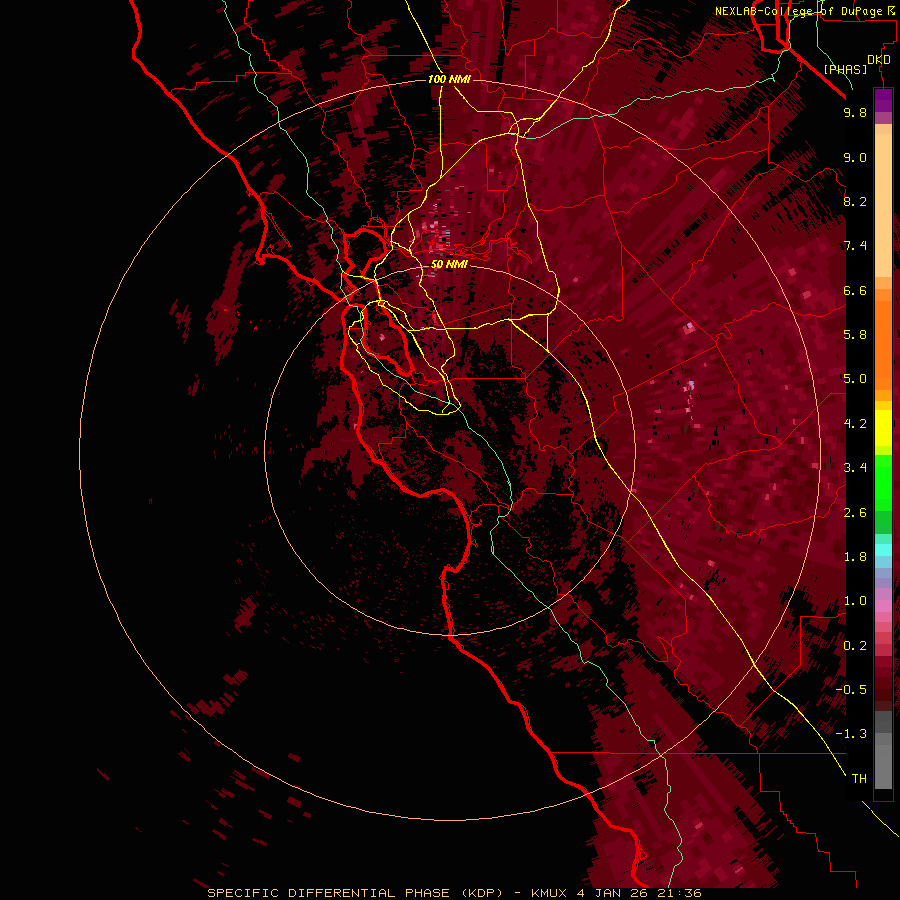This screenshot has height=900, width=900.
Task: Click the 8.2 value on the color scale
Action: (x=855, y=201)
